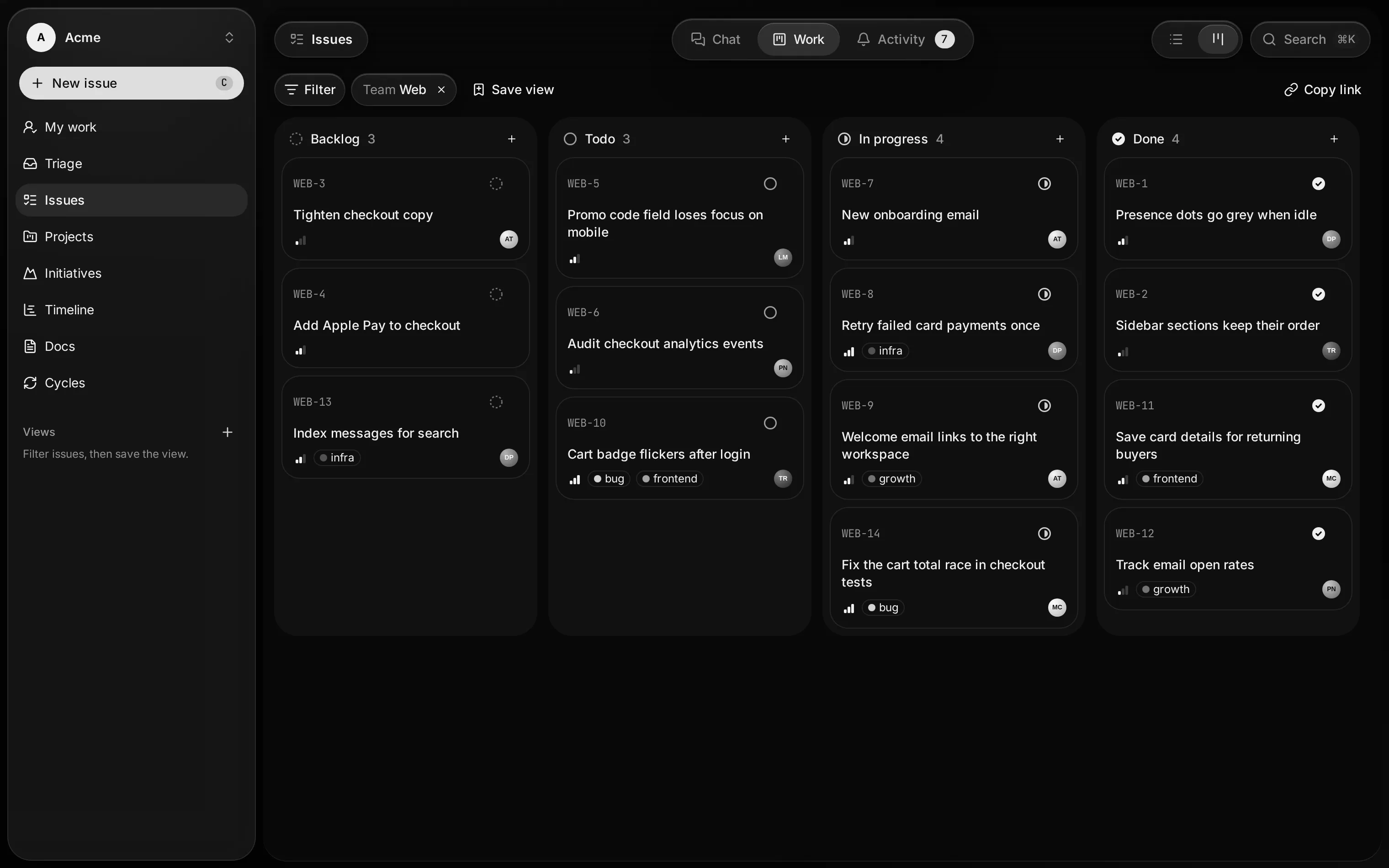The width and height of the screenshot is (1389, 868).
Task: Click MC avatar on WEB-14 card
Action: pyautogui.click(x=1057, y=607)
